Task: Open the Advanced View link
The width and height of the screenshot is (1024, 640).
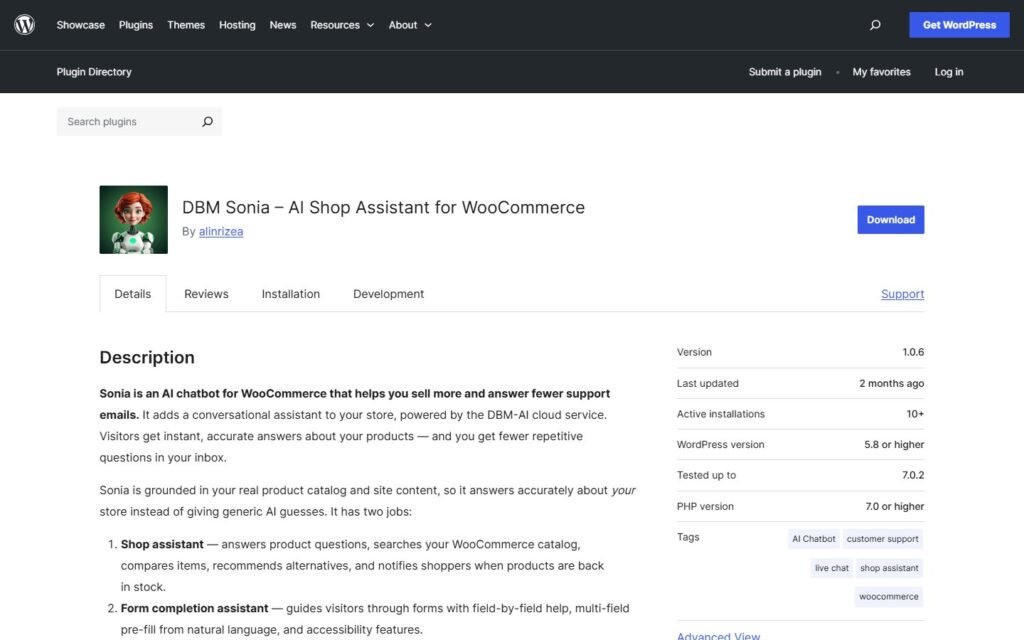Action: pos(718,635)
